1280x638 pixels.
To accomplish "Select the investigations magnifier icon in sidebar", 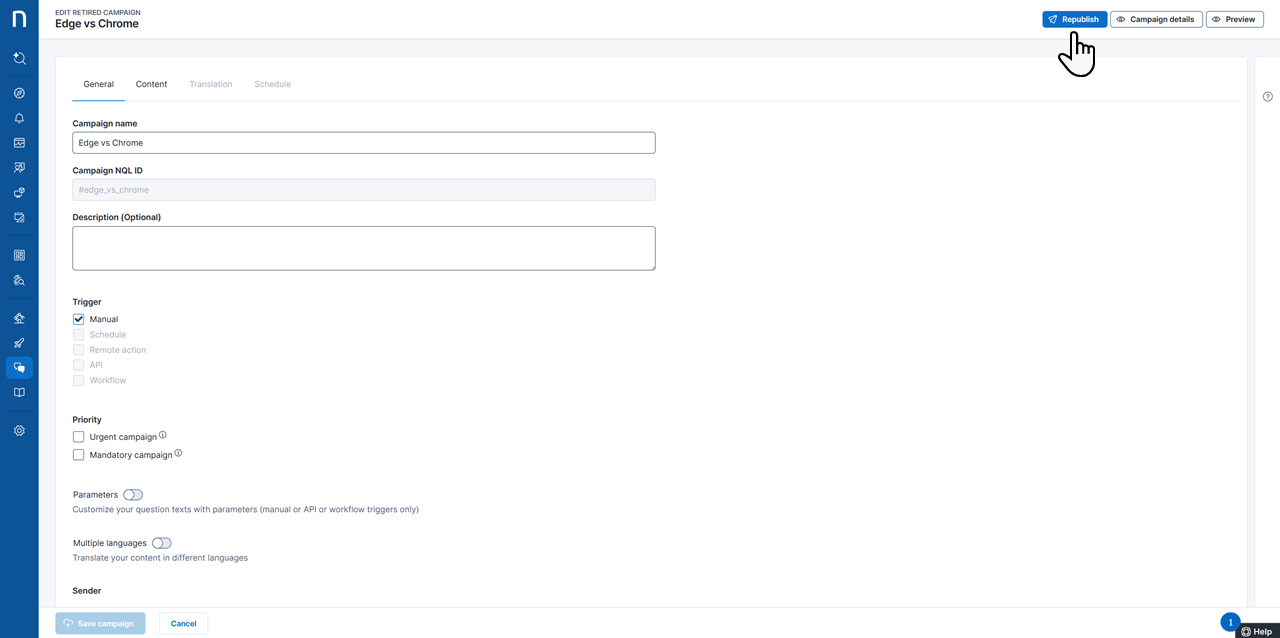I will (19, 280).
